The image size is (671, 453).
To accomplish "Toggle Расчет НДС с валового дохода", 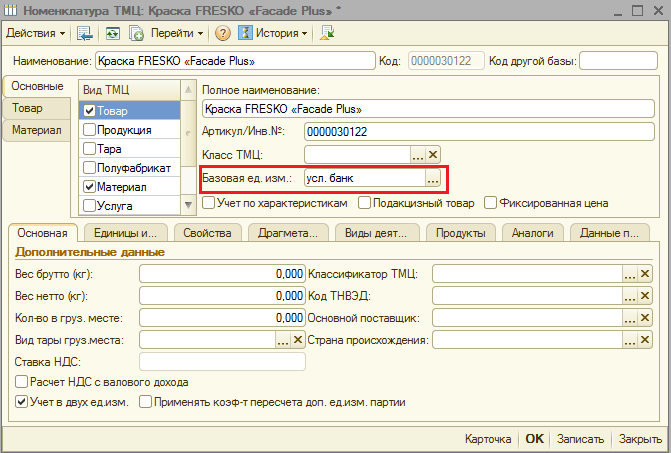I will (x=22, y=382).
